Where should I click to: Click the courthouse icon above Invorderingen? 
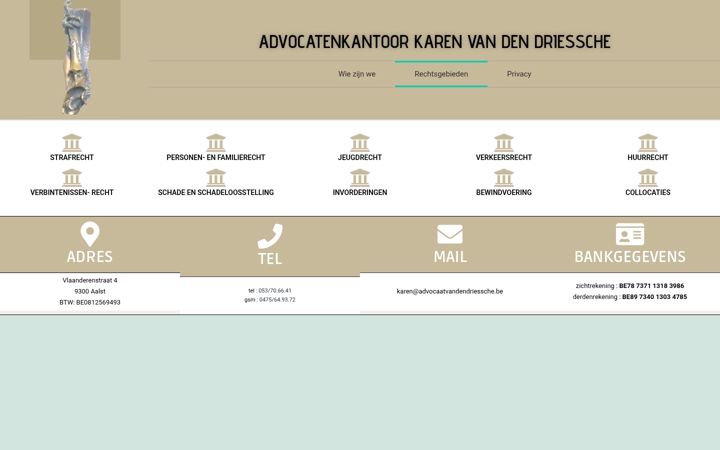tap(360, 178)
